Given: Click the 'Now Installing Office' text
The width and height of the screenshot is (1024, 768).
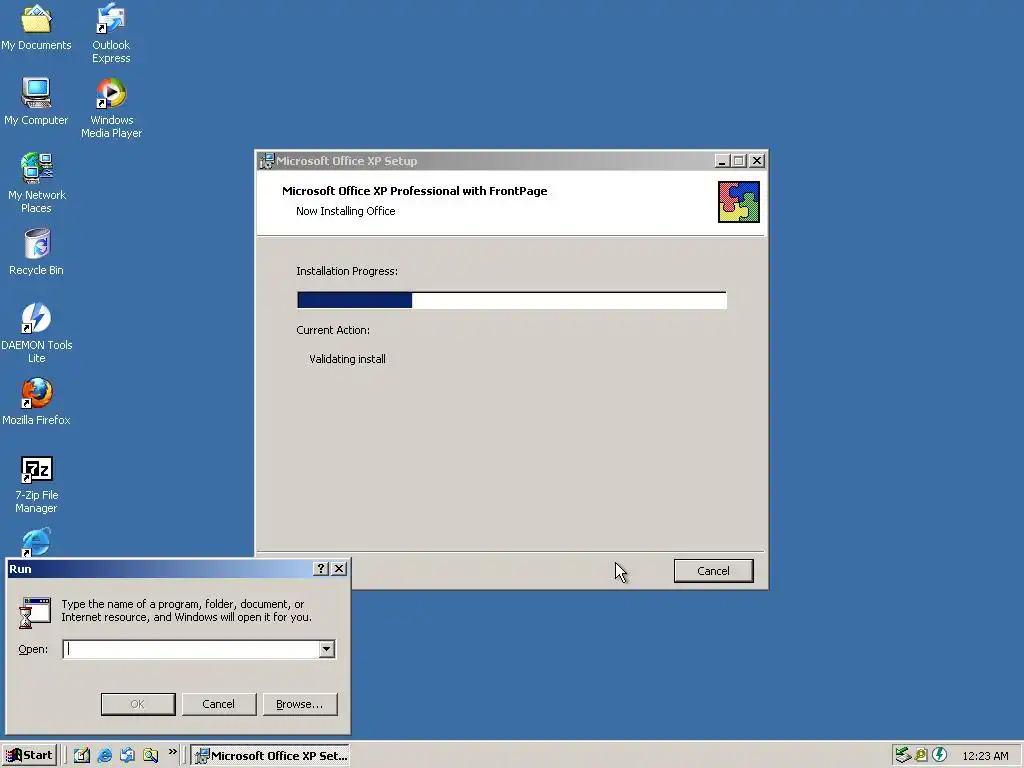Looking at the screenshot, I should click(345, 211).
